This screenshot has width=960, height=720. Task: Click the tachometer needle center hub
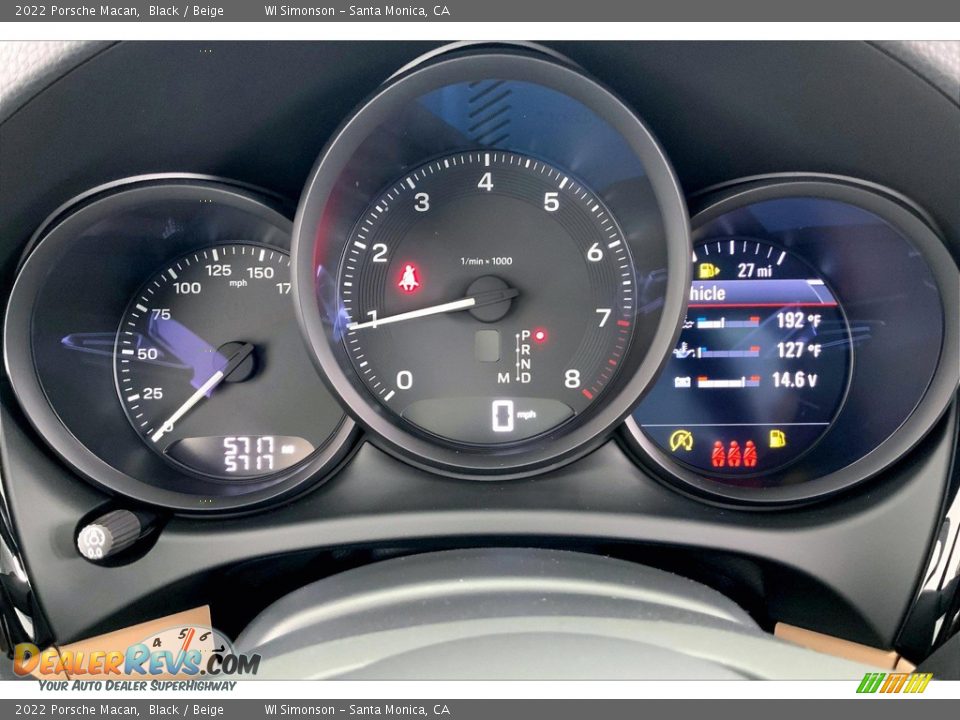(x=488, y=299)
